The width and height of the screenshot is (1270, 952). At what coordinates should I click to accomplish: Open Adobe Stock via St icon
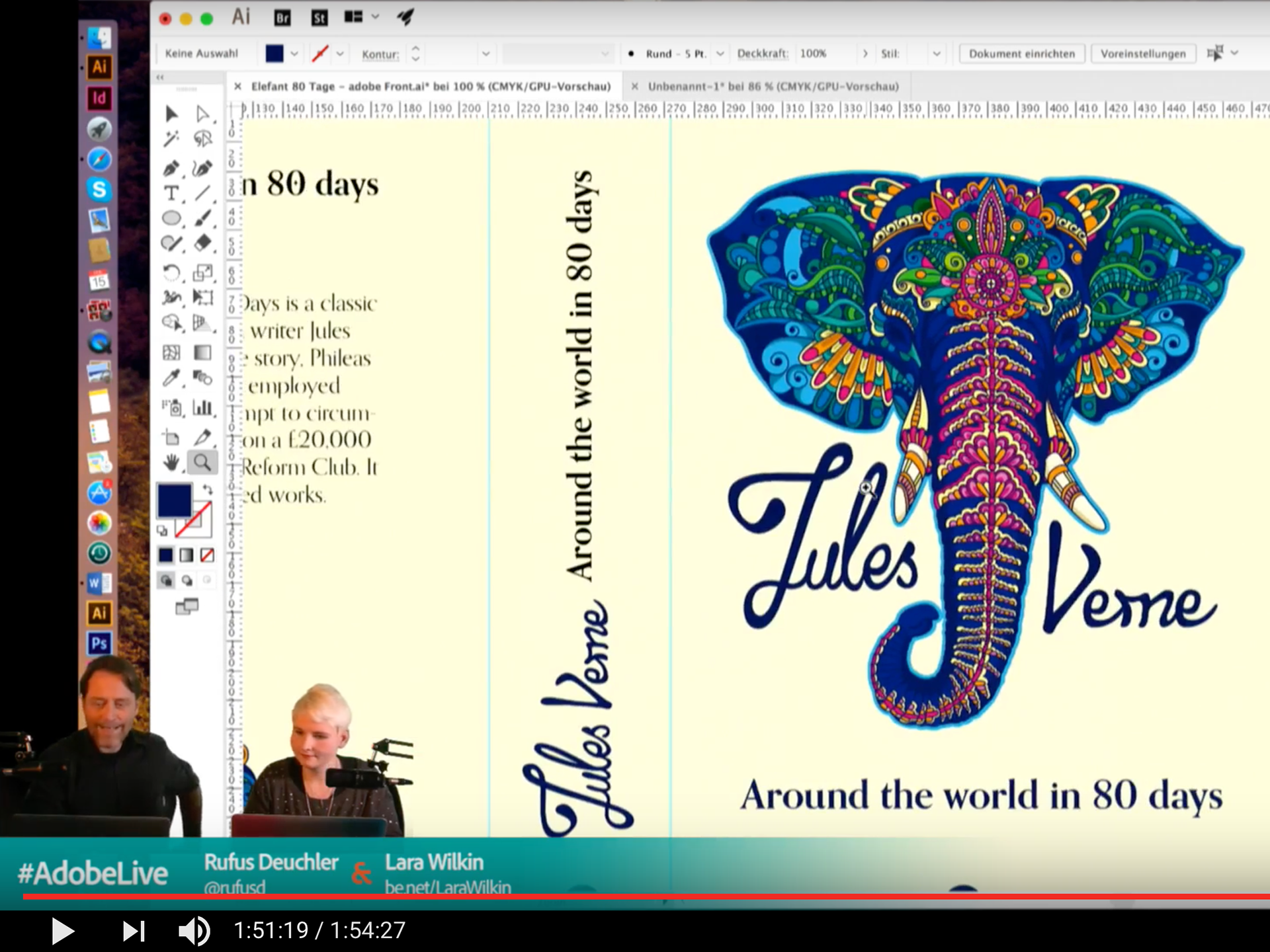[319, 18]
